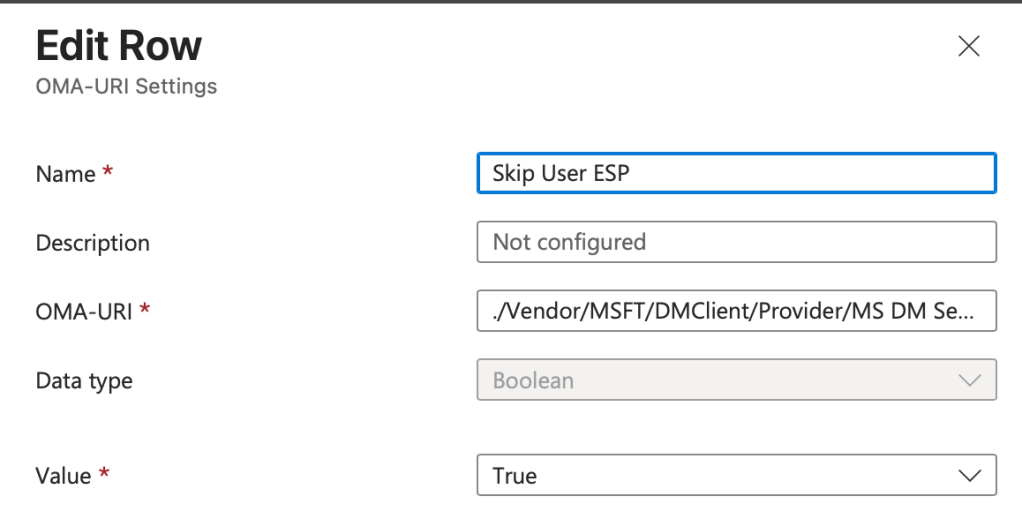Select the True text in Value
Image resolution: width=1022 pixels, height=519 pixels.
pos(515,476)
